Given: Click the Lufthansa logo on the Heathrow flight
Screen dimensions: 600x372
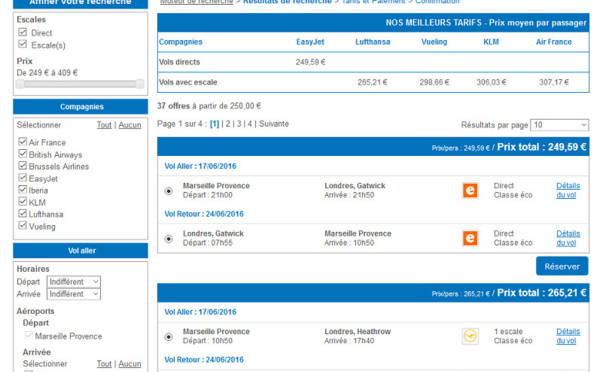Looking at the screenshot, I should 470,336.
